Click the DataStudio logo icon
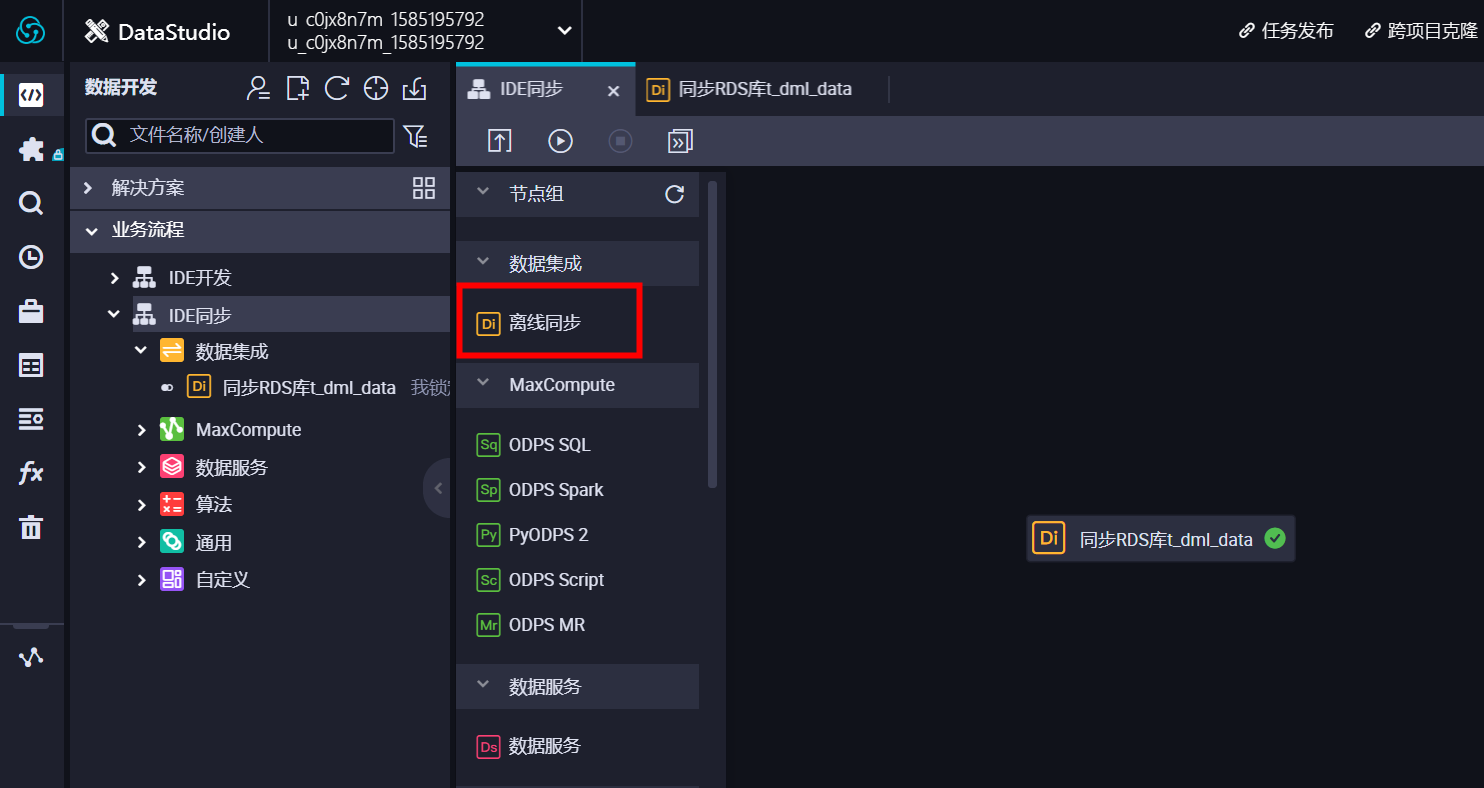 point(97,31)
